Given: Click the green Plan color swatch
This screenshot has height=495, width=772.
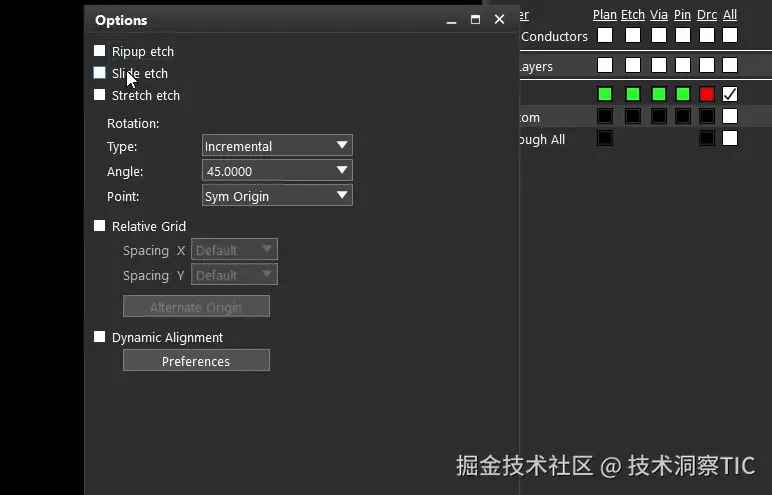Looking at the screenshot, I should click(605, 94).
